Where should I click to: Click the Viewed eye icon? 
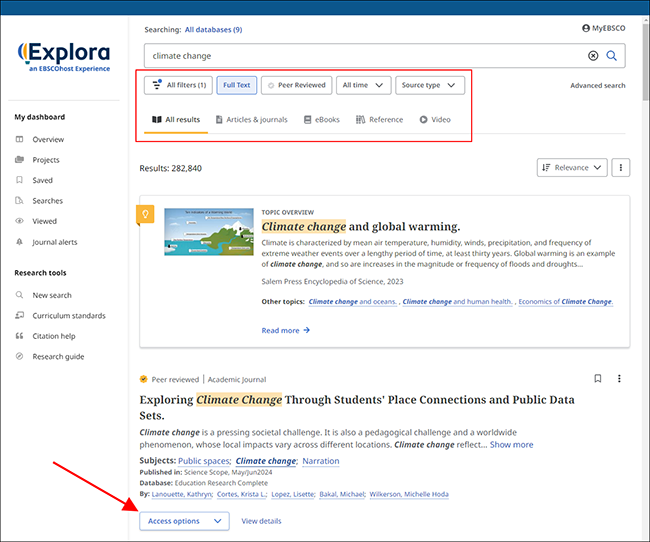19,221
